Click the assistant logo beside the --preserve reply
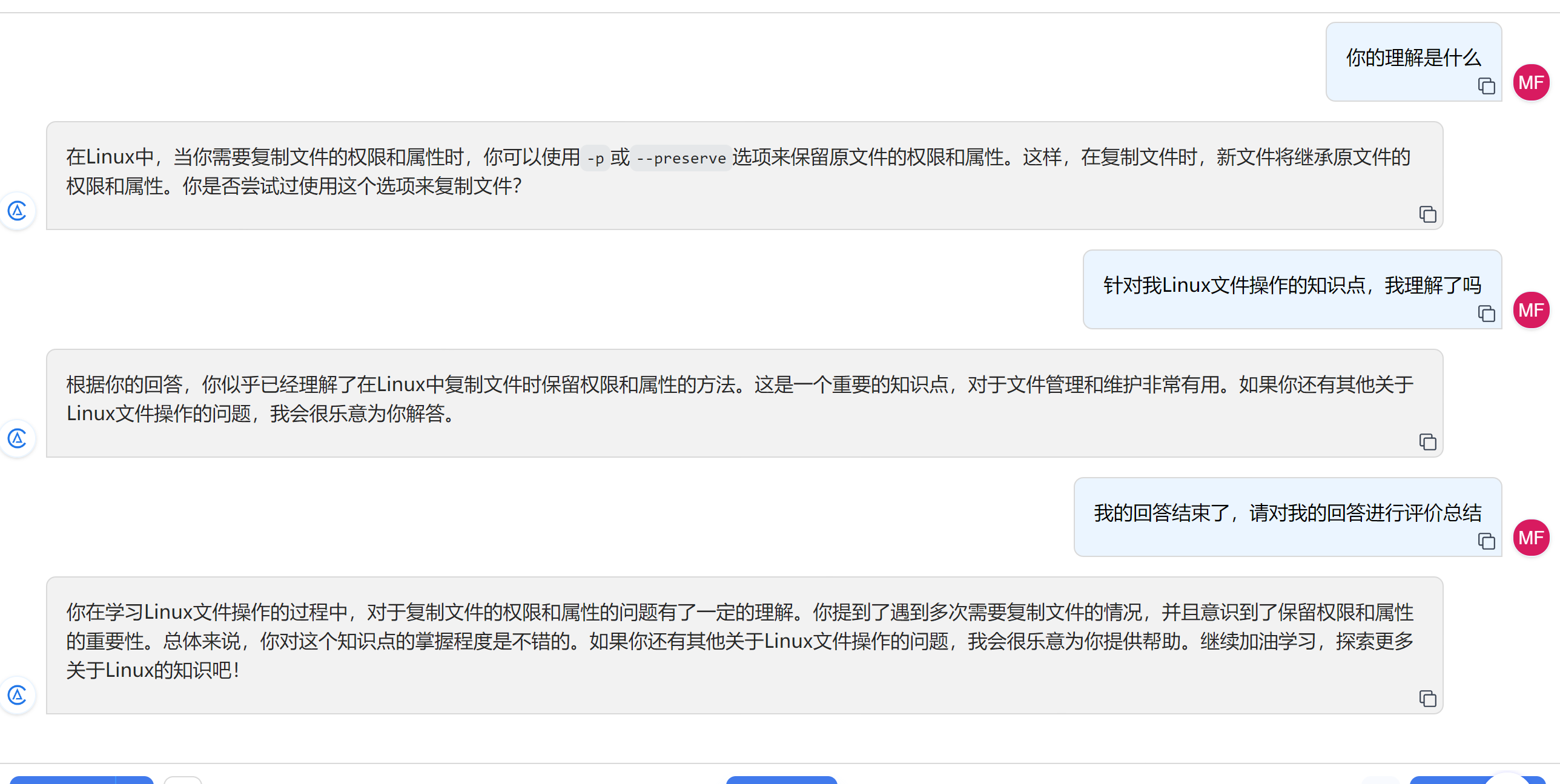1560x784 pixels. (18, 211)
